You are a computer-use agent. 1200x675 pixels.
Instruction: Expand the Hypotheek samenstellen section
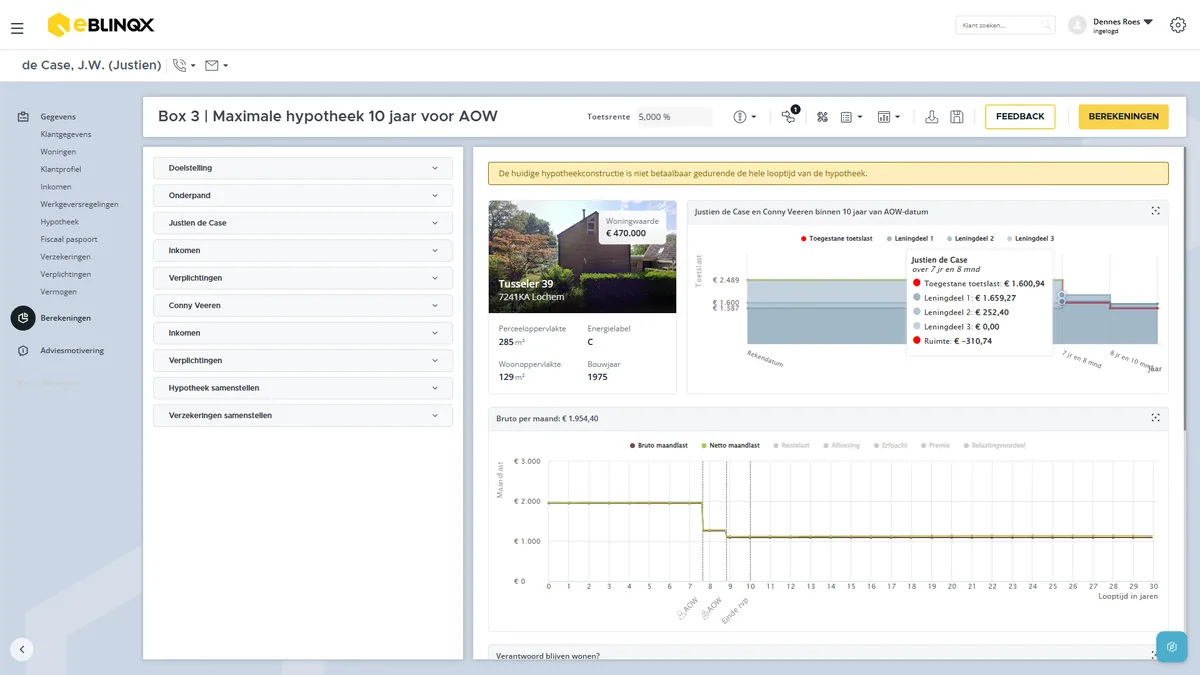coord(303,388)
